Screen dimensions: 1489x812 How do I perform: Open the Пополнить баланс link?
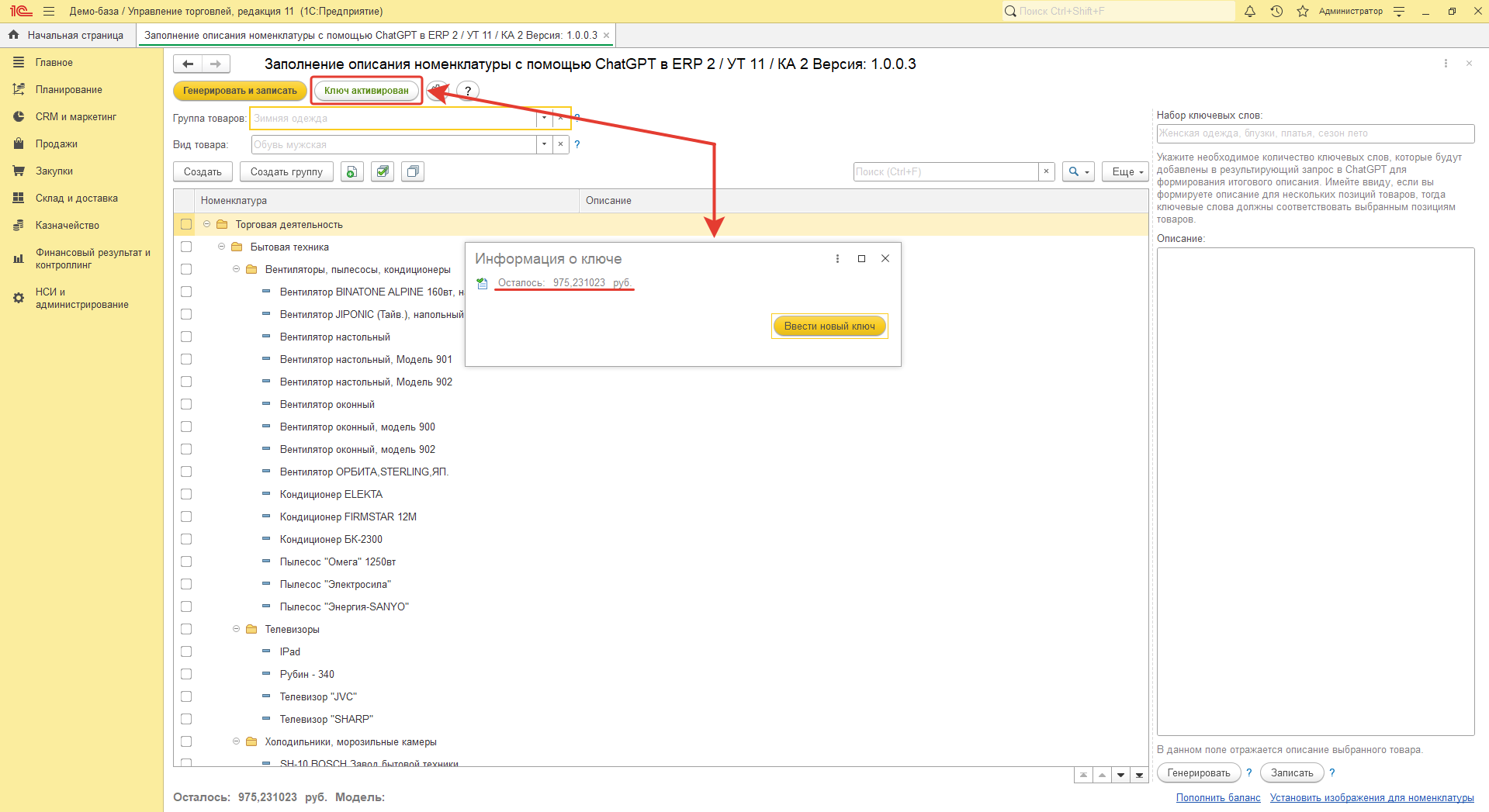1217,798
